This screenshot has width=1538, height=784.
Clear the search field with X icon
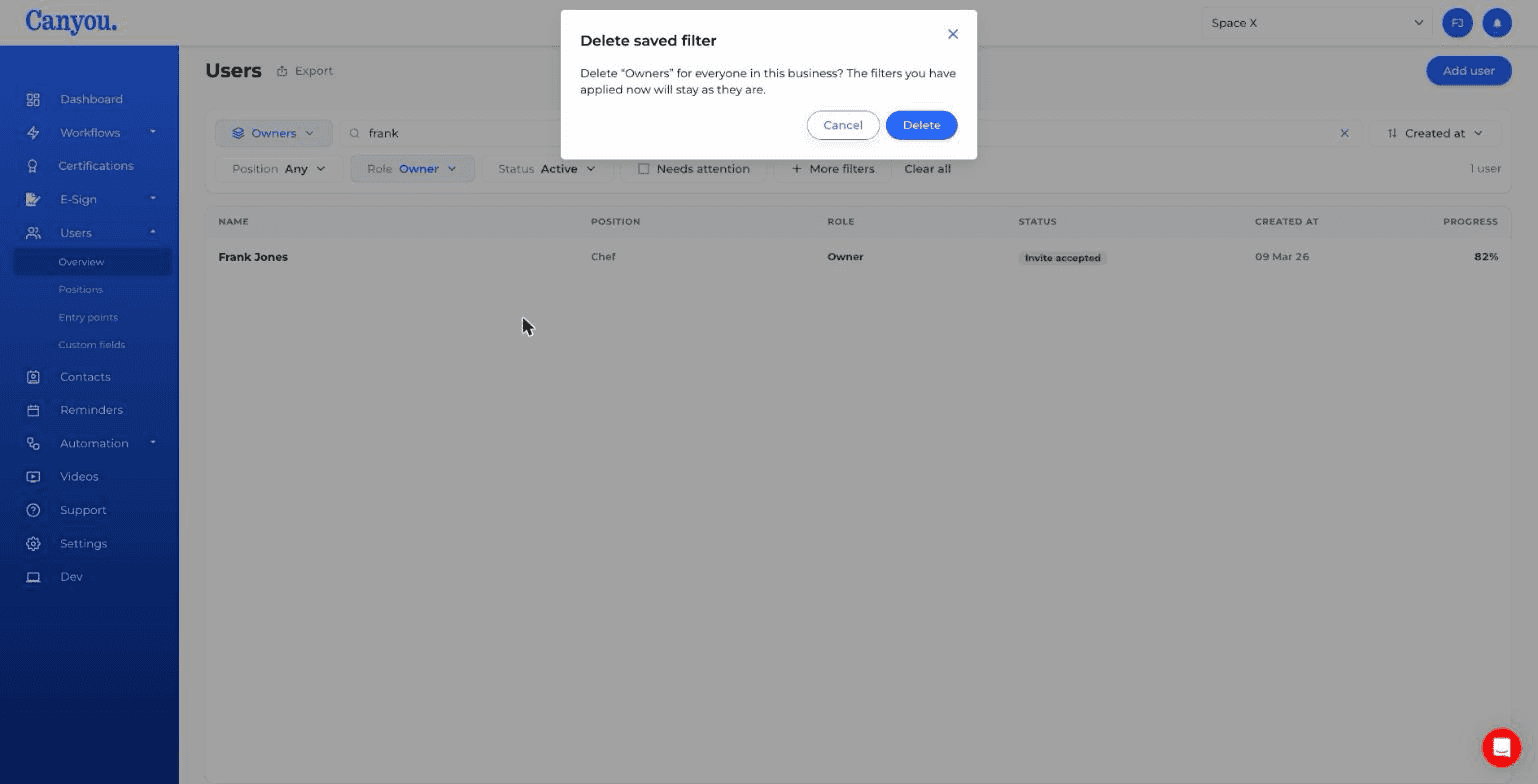[1344, 133]
